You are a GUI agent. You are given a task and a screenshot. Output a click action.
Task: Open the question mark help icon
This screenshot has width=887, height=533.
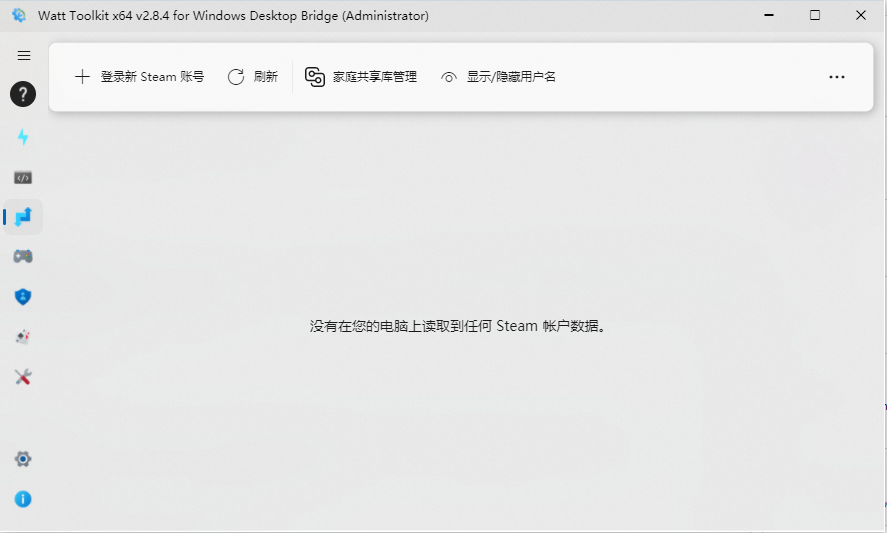point(23,94)
